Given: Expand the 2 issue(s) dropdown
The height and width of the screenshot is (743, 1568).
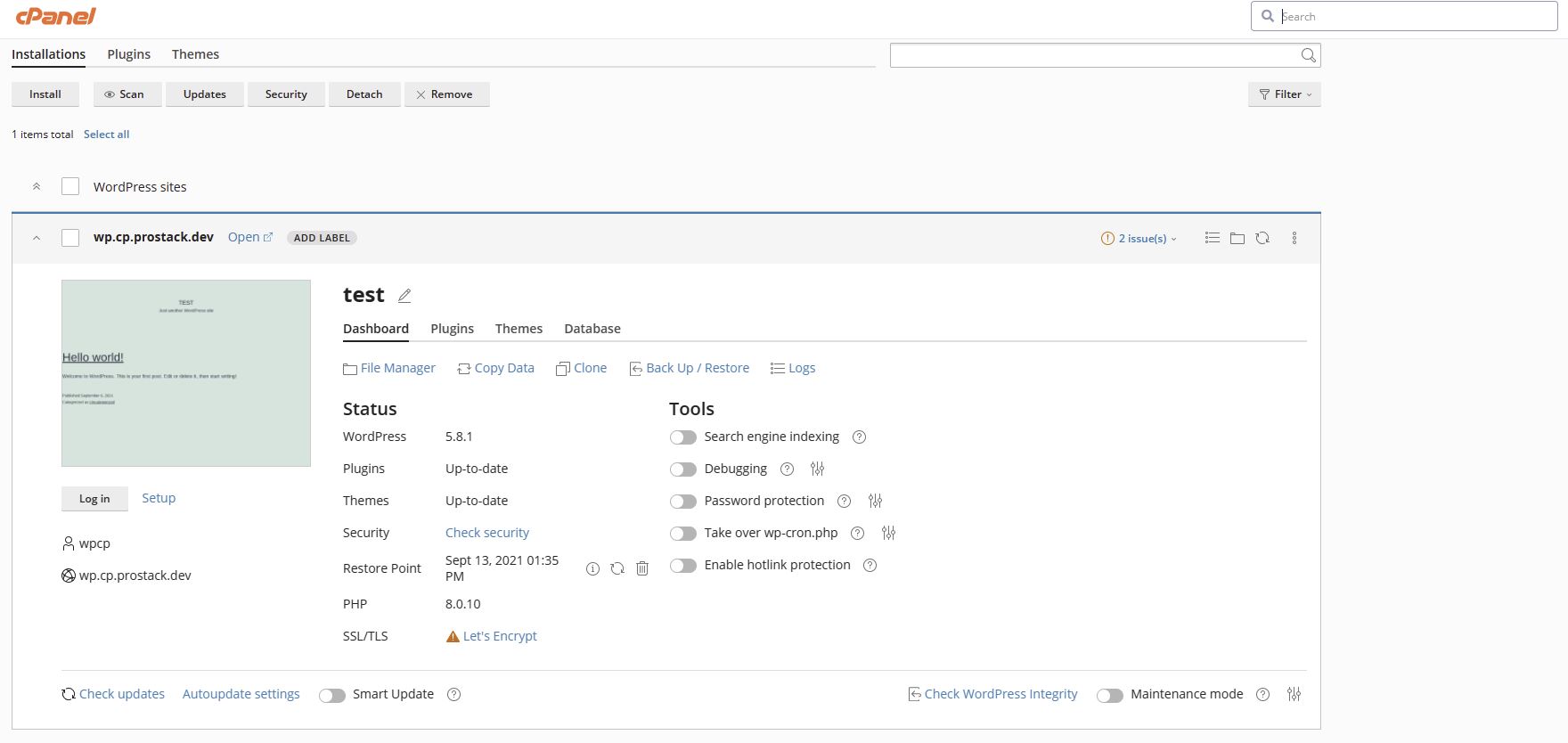Looking at the screenshot, I should point(1139,239).
